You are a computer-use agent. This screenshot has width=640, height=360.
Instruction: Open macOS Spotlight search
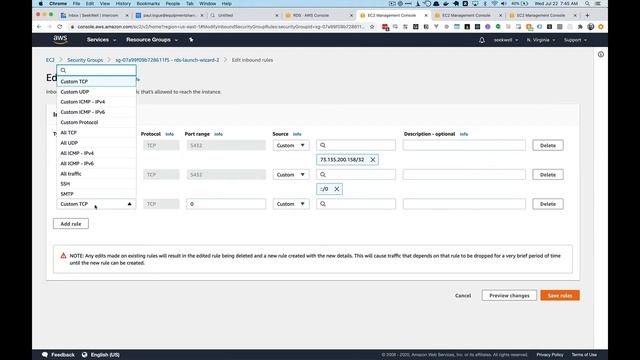[587, 4]
